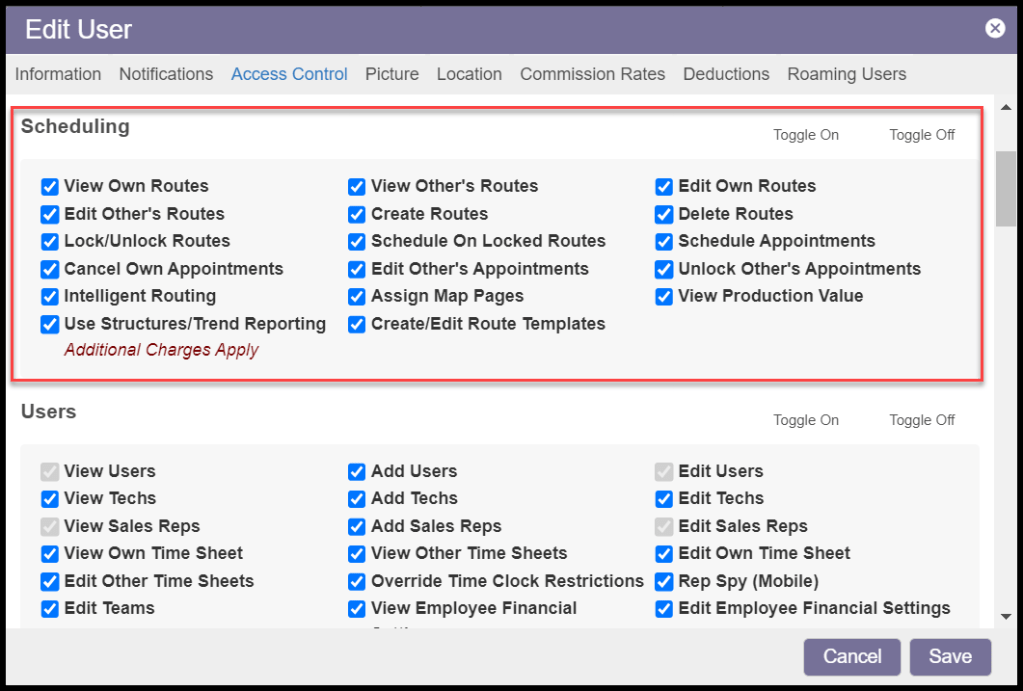Select the Picture tab
The height and width of the screenshot is (691, 1023).
click(x=392, y=74)
